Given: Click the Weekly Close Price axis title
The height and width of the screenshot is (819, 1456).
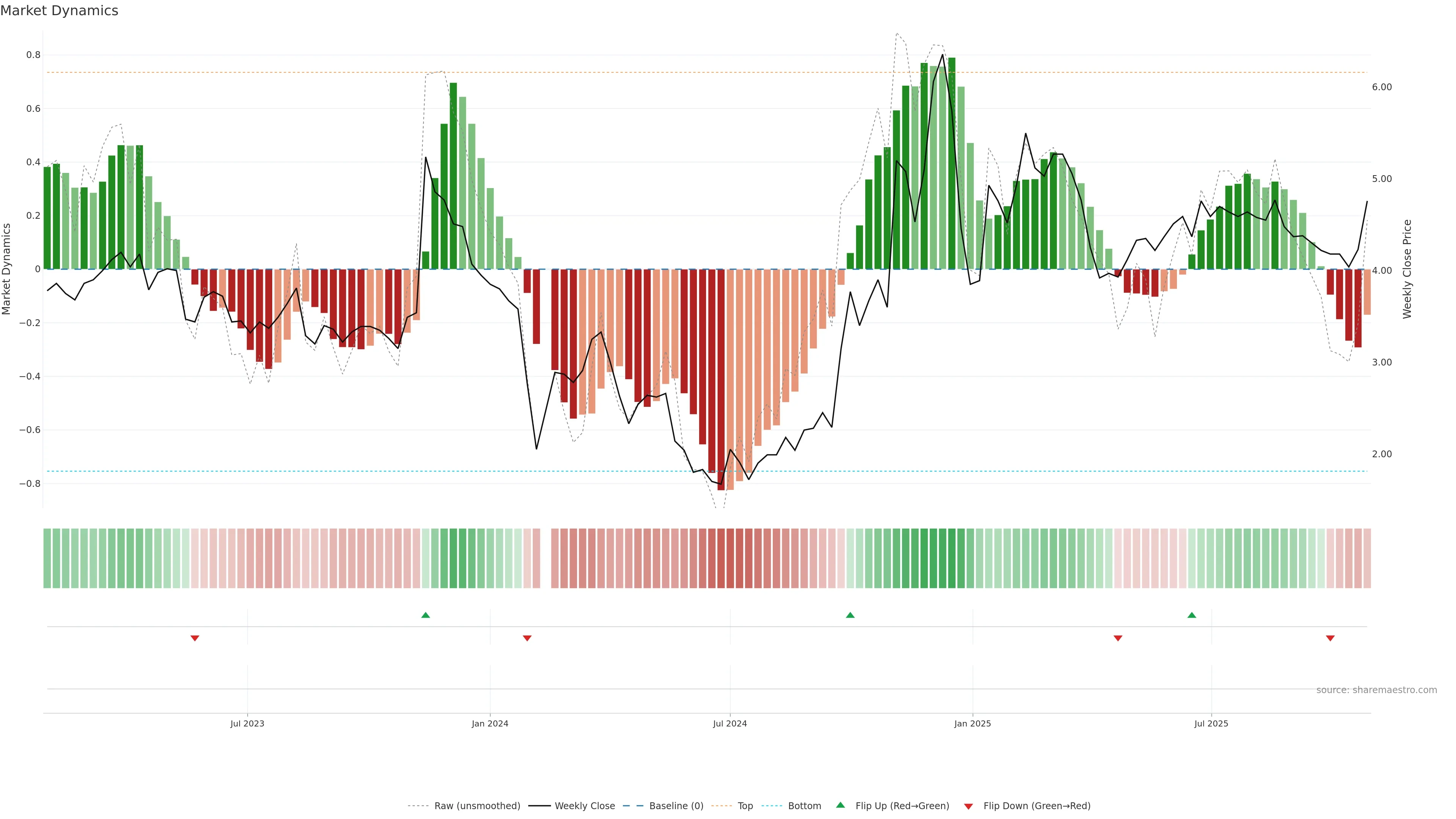Looking at the screenshot, I should [1407, 269].
